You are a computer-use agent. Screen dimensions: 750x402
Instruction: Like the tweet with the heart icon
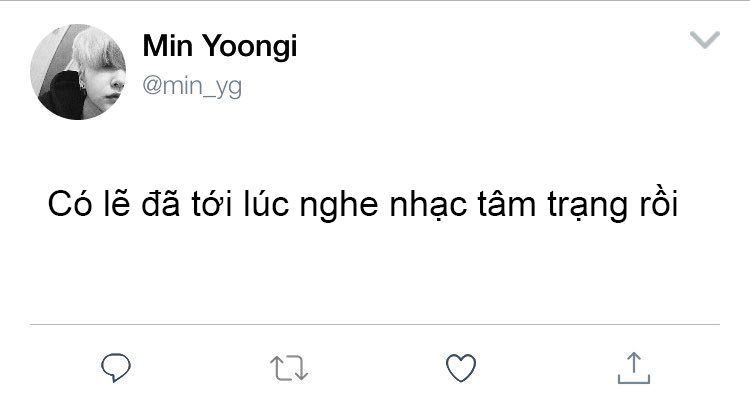click(x=461, y=368)
